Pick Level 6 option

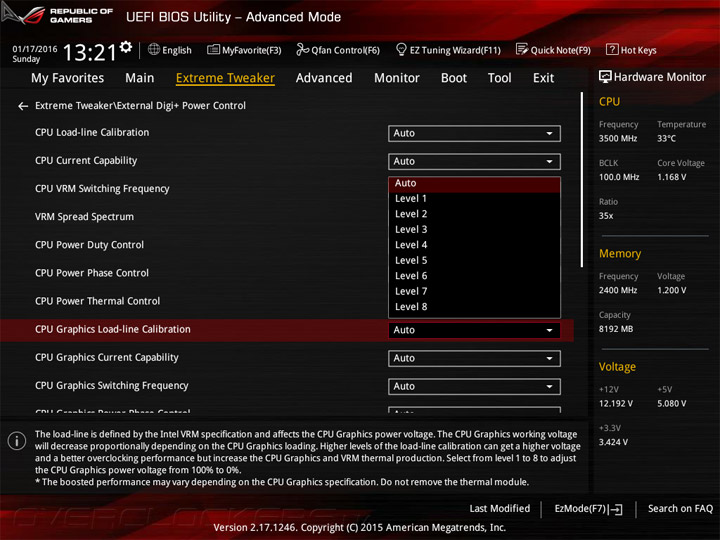tap(474, 276)
